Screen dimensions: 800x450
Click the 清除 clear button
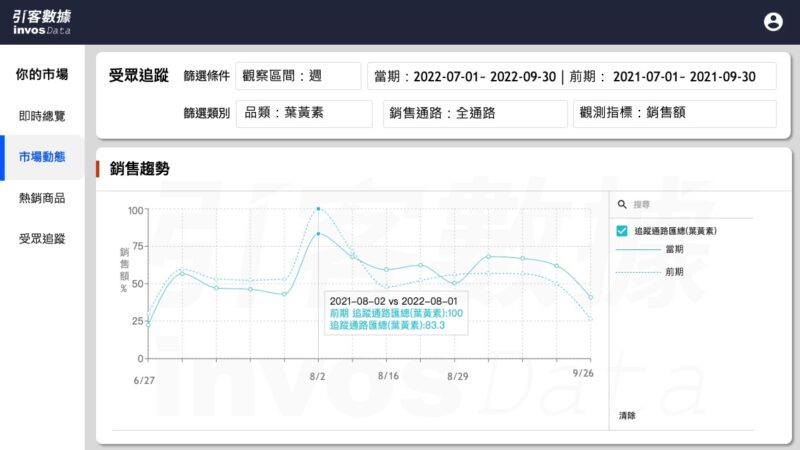(x=627, y=415)
